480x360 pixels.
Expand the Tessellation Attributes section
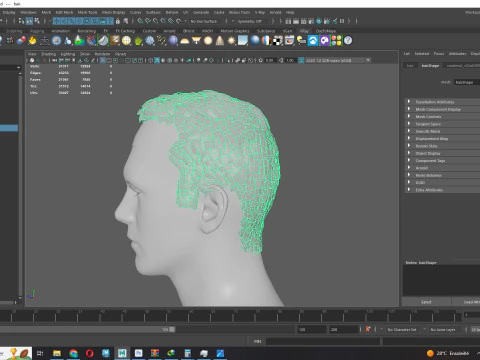(x=442, y=102)
